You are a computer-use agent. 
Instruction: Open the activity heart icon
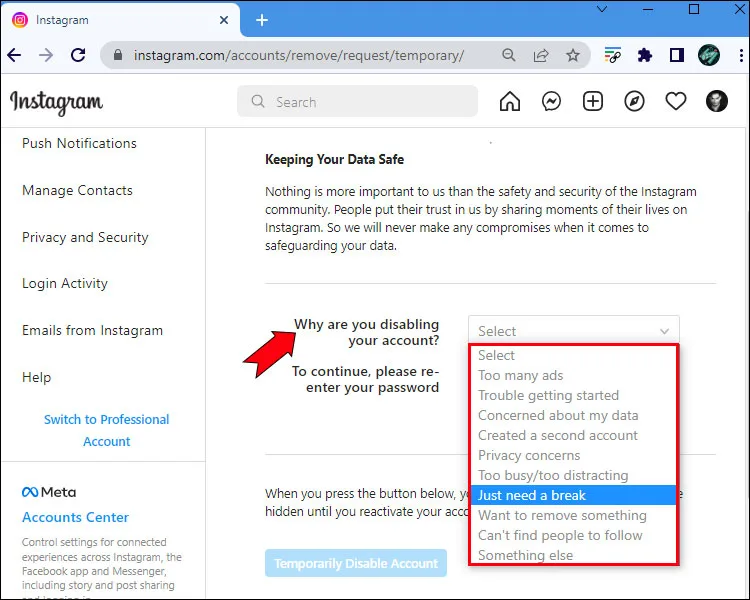pyautogui.click(x=675, y=101)
